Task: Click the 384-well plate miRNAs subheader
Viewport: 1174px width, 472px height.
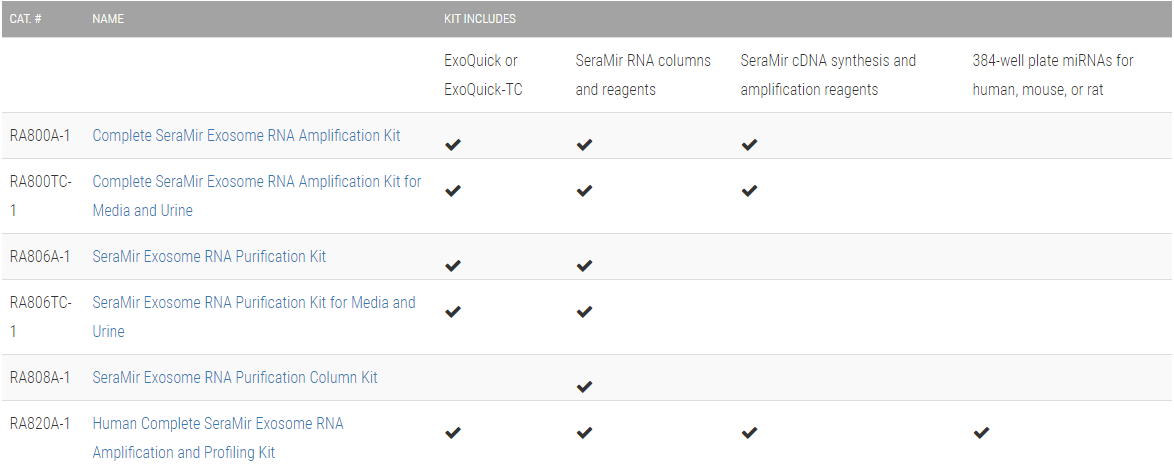Action: click(1052, 75)
